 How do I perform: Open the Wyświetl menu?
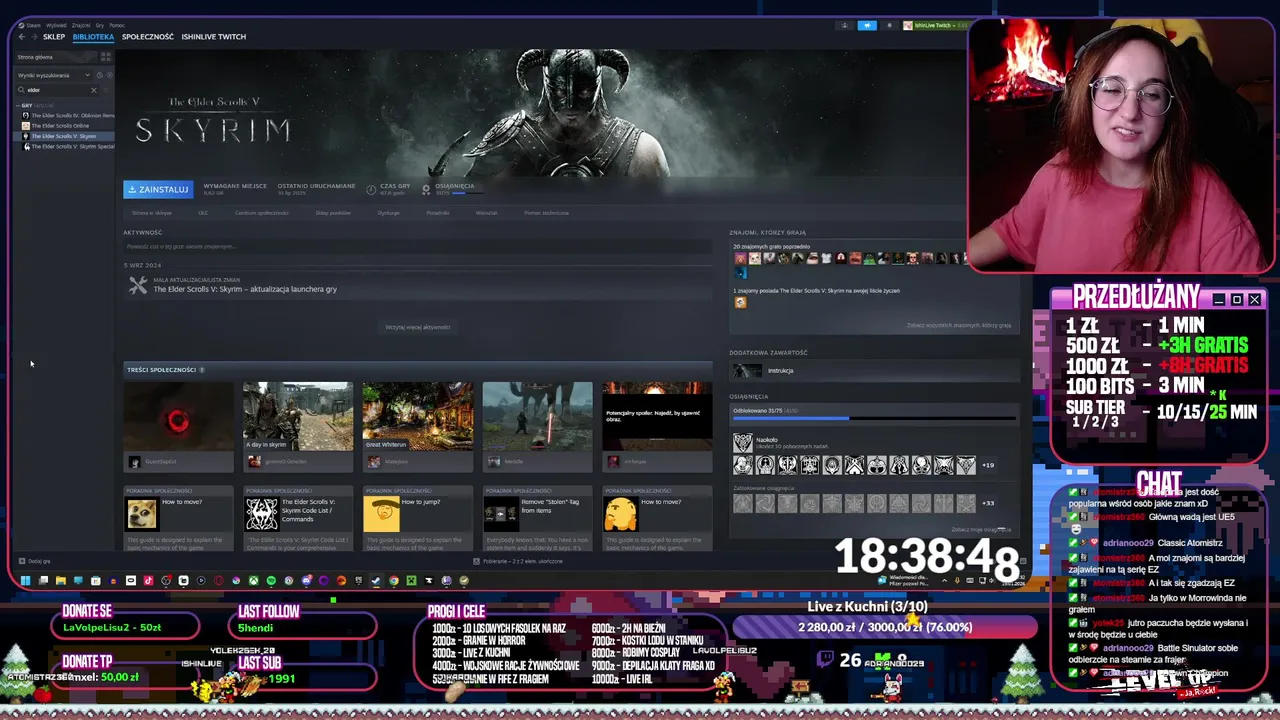coord(56,25)
